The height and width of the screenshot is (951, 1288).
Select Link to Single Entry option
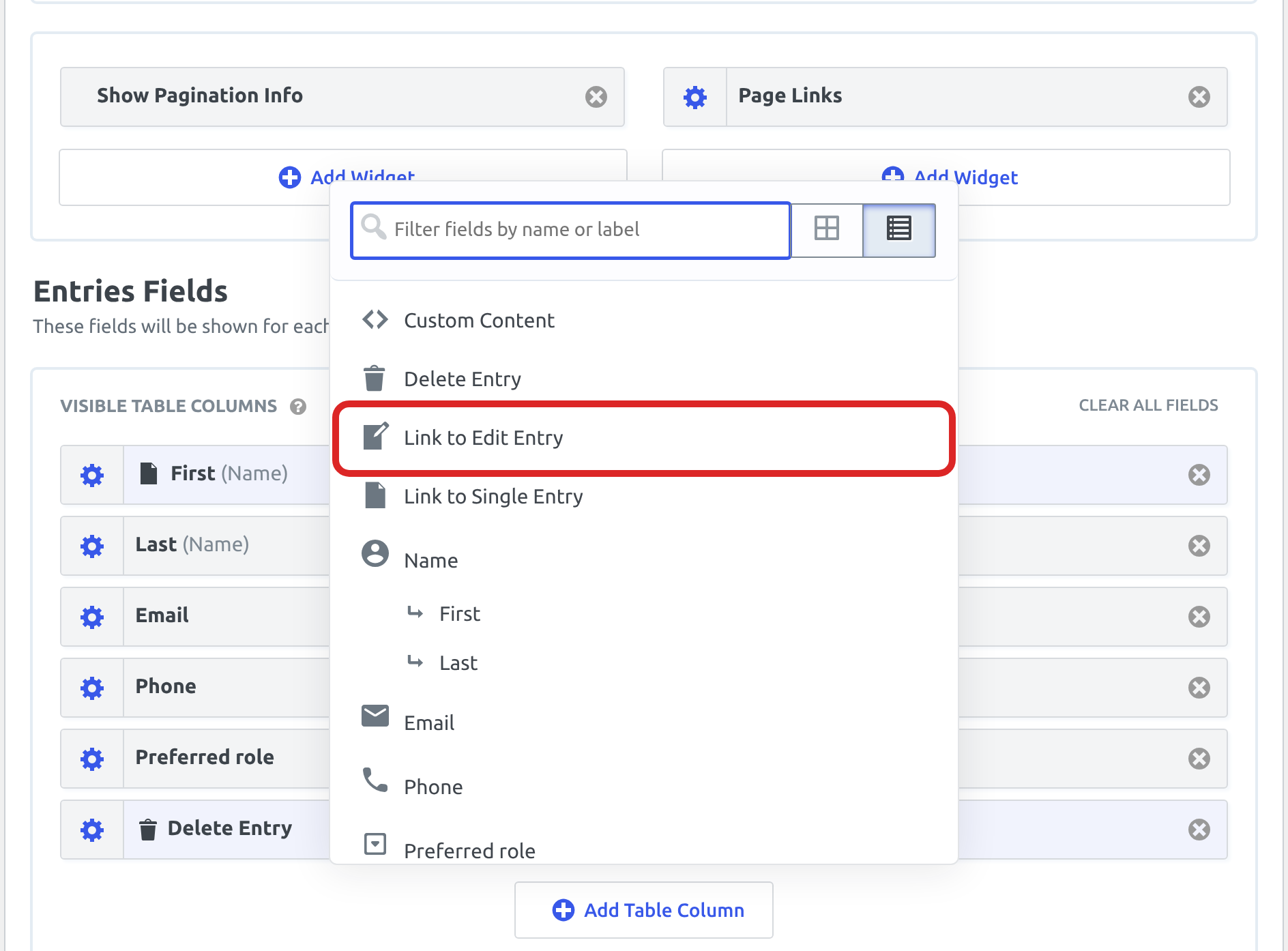644,496
